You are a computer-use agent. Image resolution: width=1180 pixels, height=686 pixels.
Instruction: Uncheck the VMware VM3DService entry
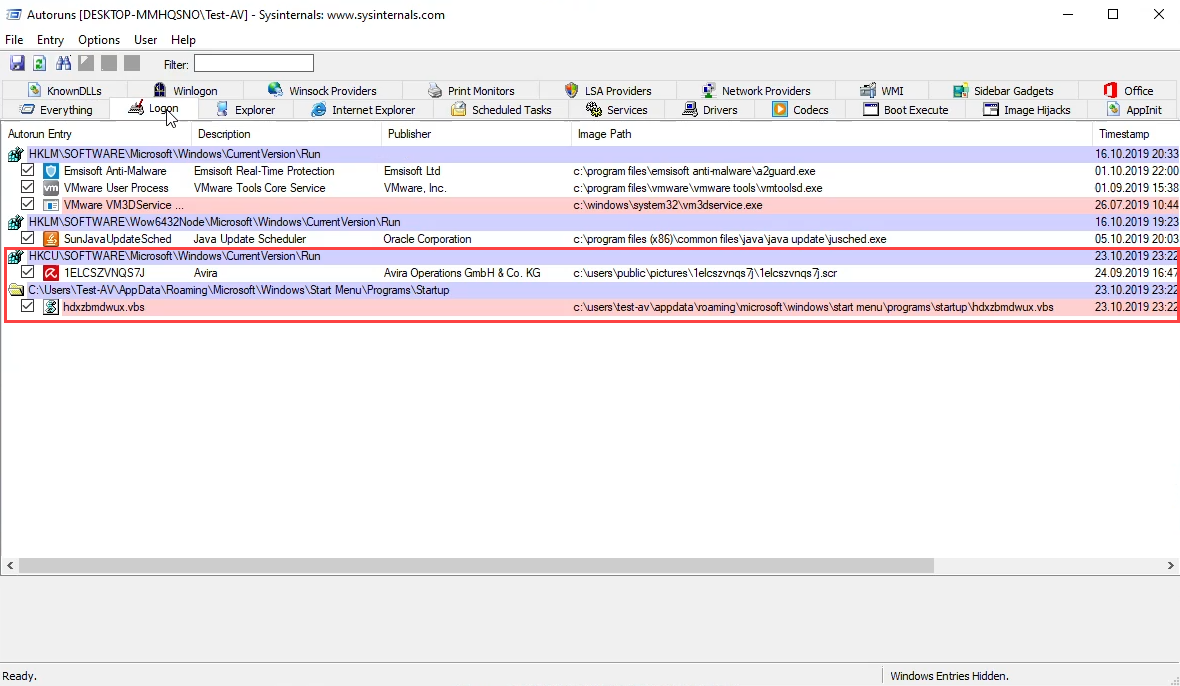coord(28,205)
